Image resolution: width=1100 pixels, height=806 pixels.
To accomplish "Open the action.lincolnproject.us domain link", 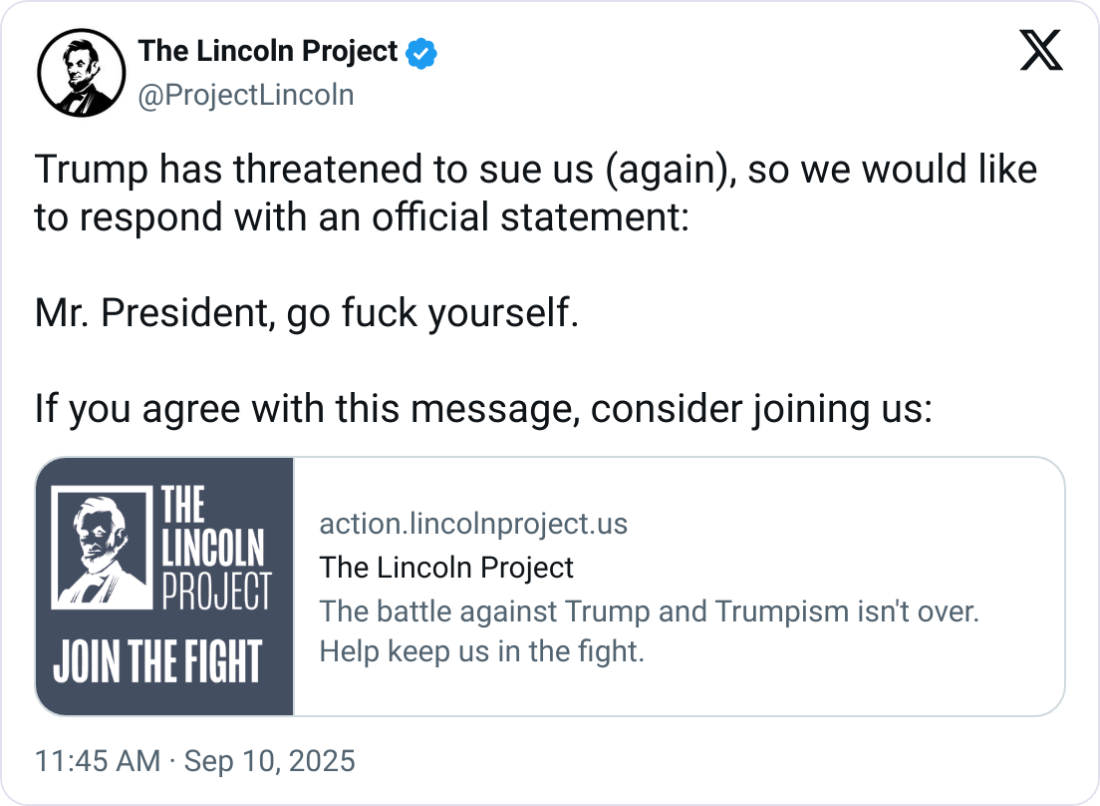I will click(x=474, y=524).
